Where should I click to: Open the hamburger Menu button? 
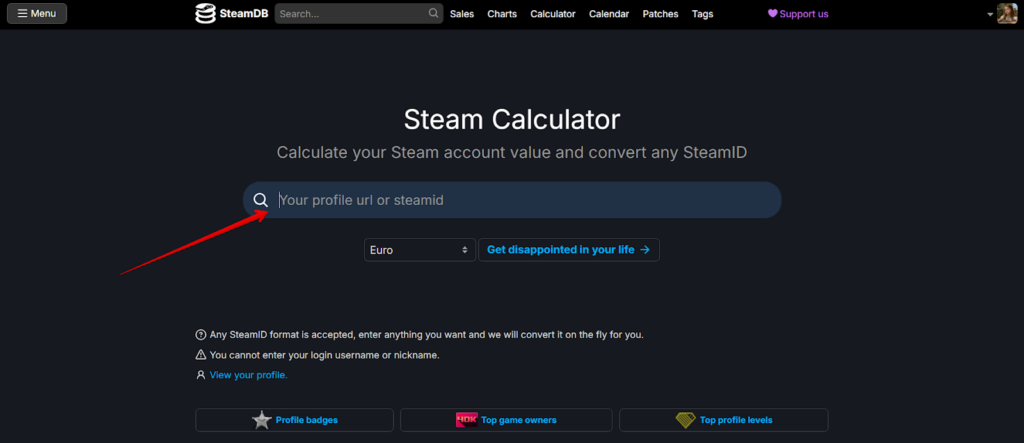[x=37, y=13]
